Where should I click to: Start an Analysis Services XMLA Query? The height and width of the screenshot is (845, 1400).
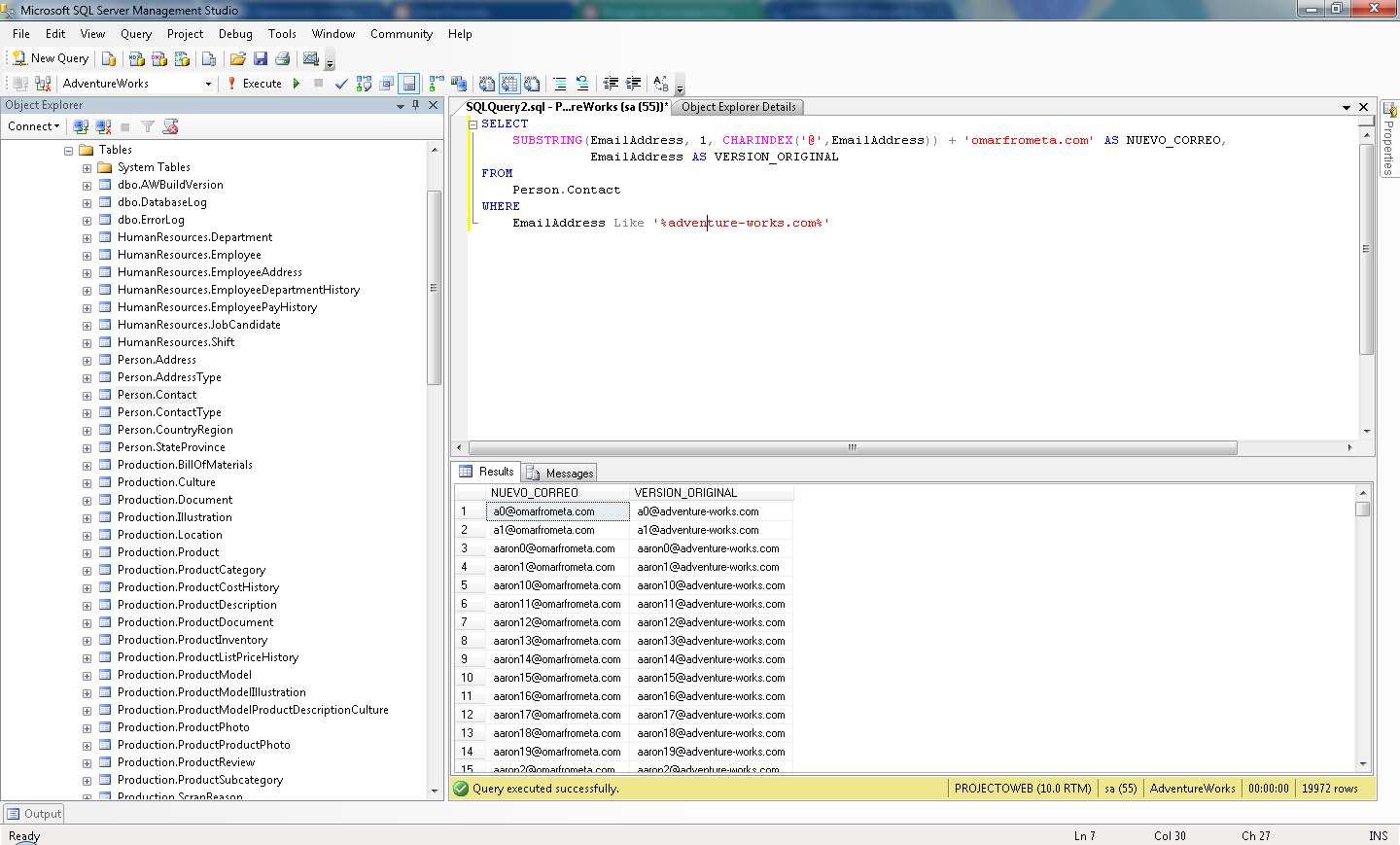click(x=182, y=58)
